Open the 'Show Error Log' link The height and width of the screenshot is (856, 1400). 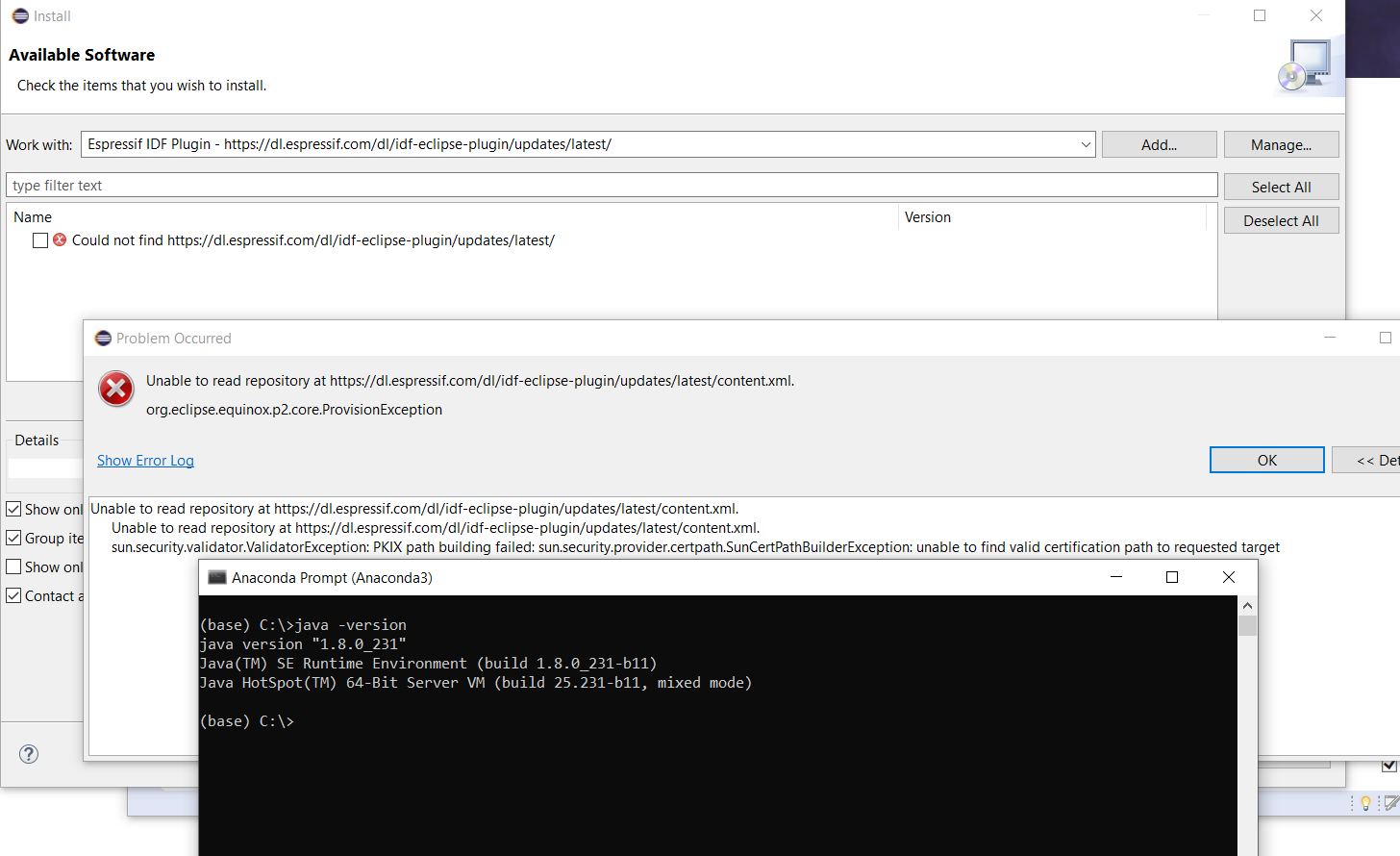tap(145, 460)
